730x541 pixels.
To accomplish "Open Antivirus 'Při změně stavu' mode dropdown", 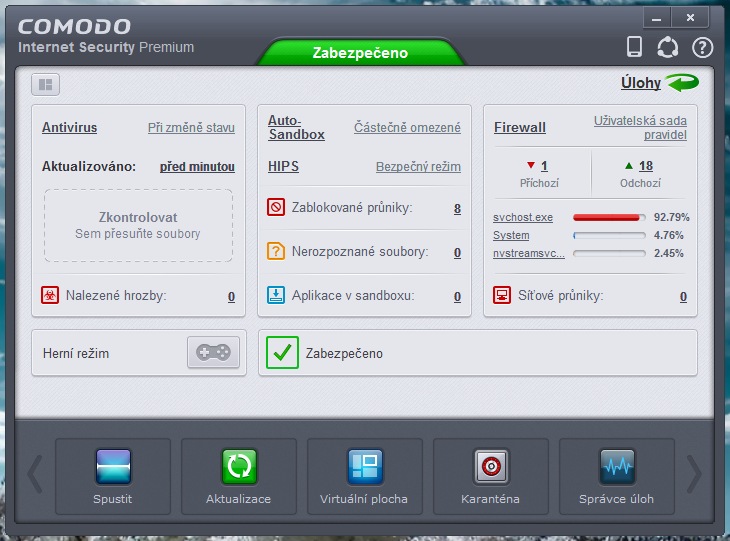I will (x=191, y=128).
